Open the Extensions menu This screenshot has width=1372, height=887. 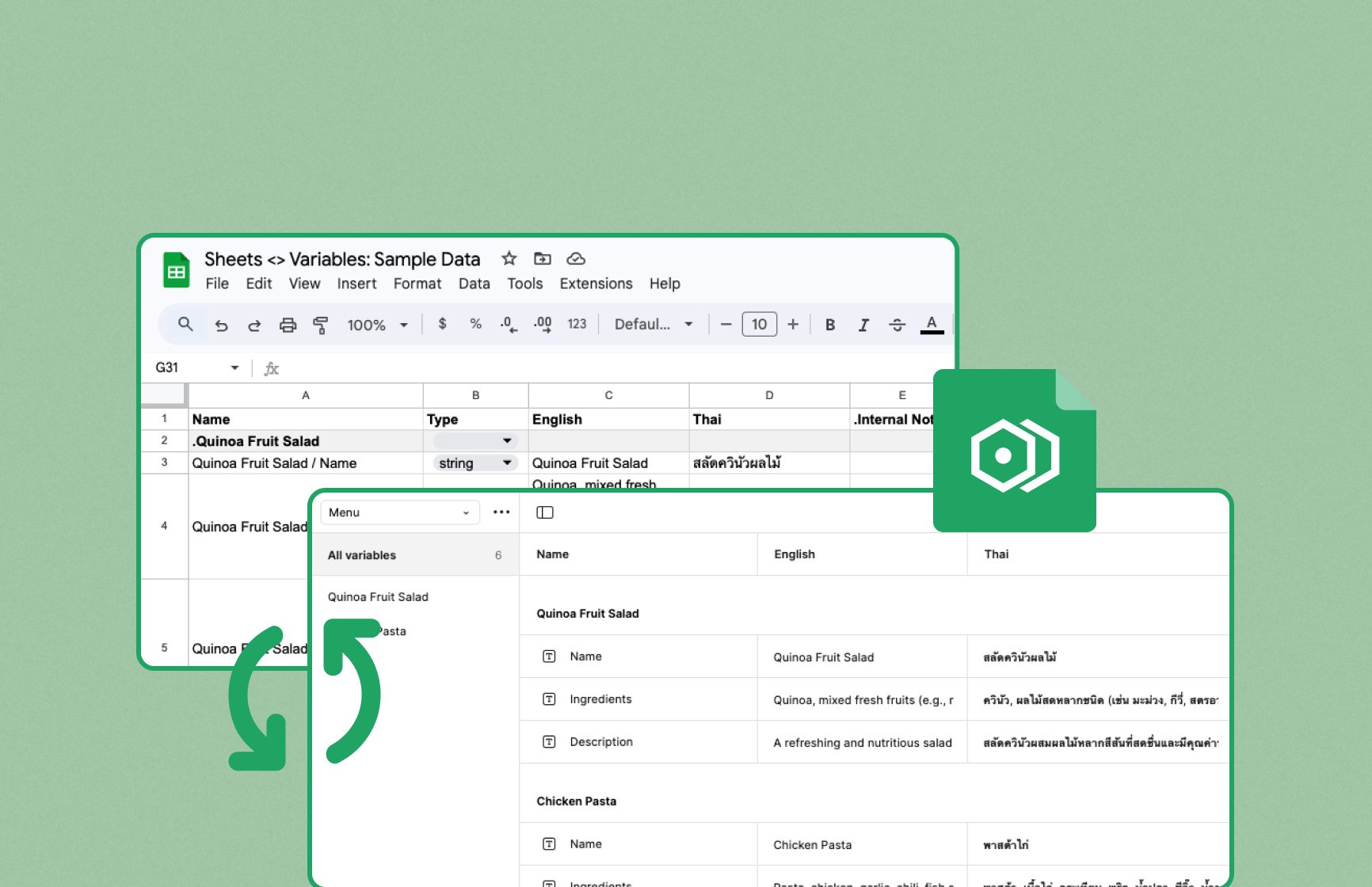(x=596, y=284)
